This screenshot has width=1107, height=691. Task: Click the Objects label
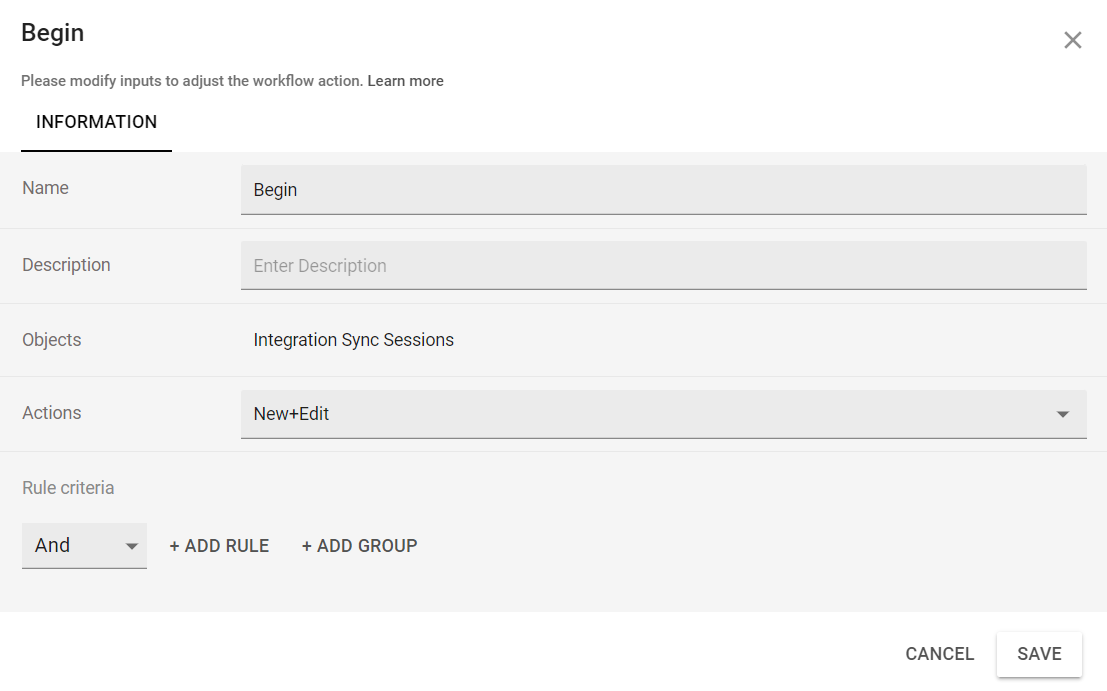(52, 340)
